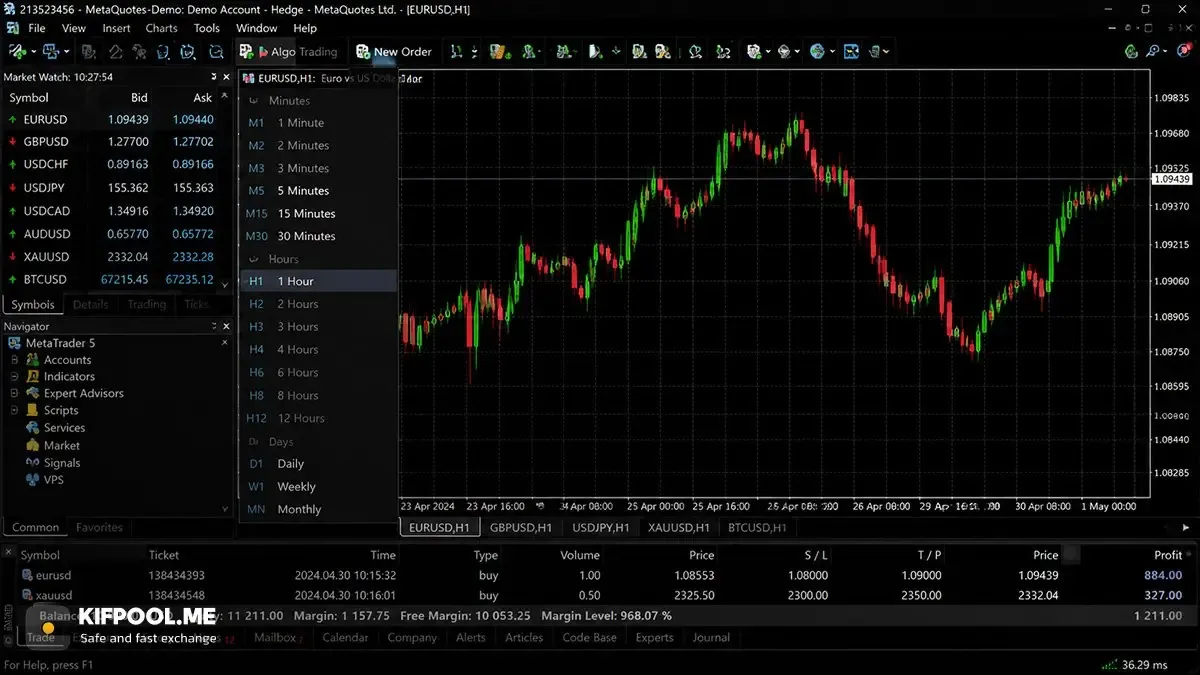Switch to the Favorites tab in Navigator
1200x675 pixels.
click(x=99, y=527)
